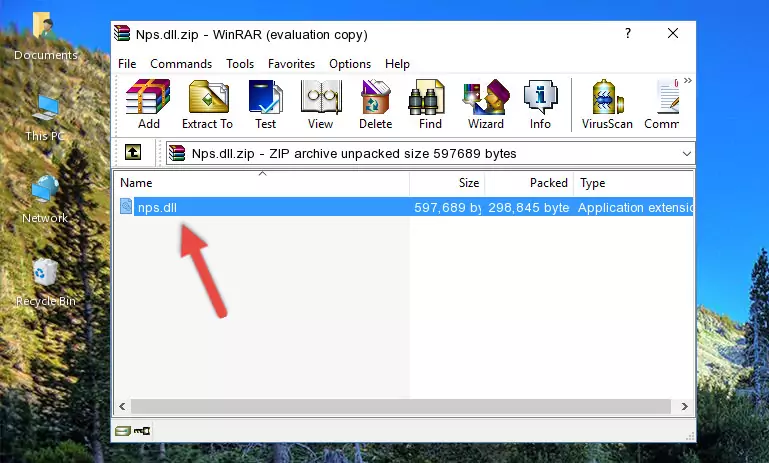Open the View file tool
The height and width of the screenshot is (463, 769).
tap(321, 104)
